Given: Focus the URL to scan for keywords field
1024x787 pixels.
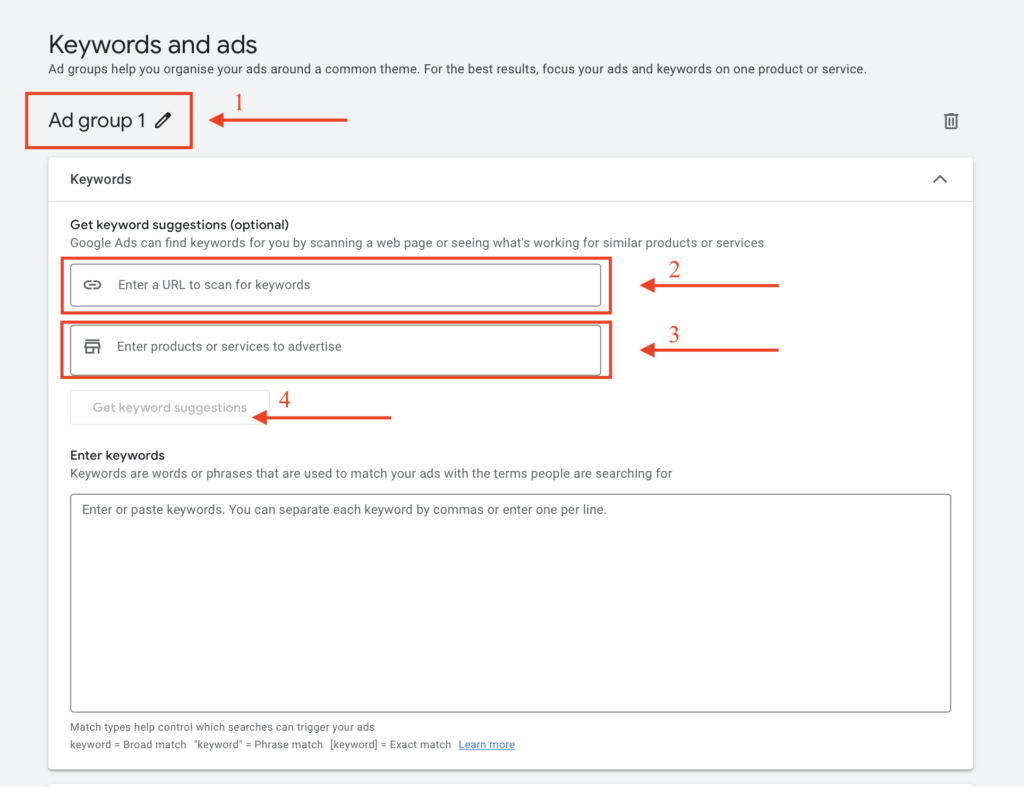Looking at the screenshot, I should pyautogui.click(x=350, y=285).
